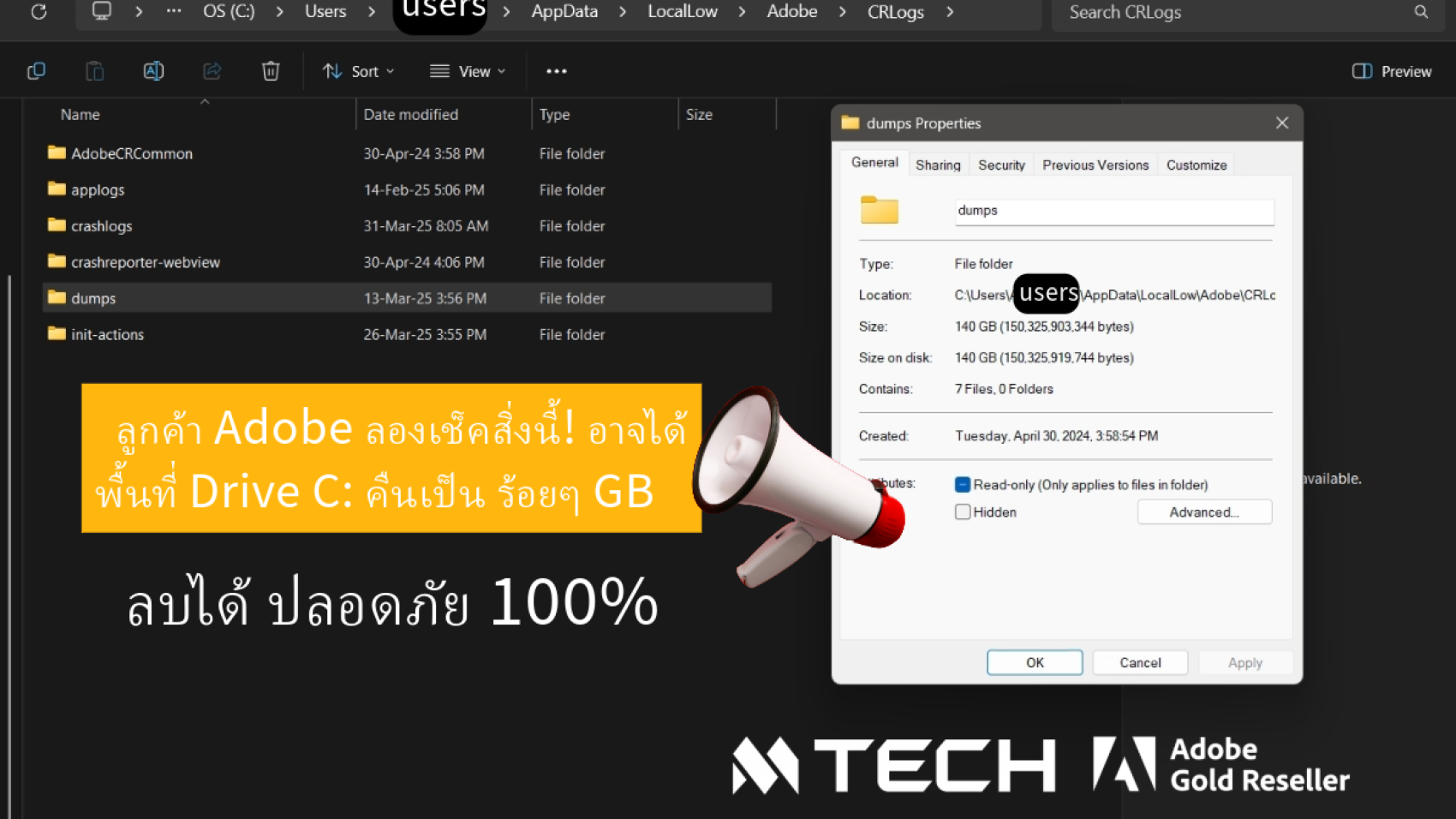Click the Delete trash can icon
Screen dimensions: 1456x819
pos(271,71)
